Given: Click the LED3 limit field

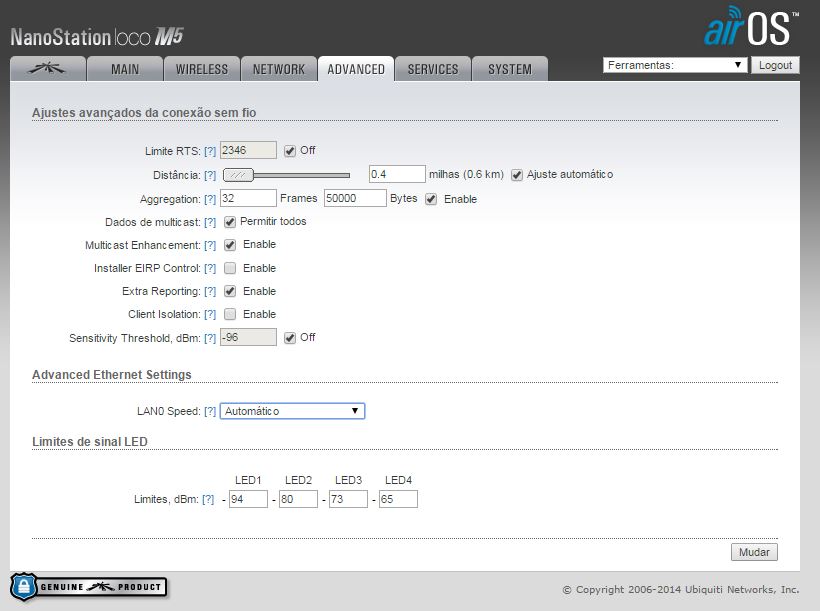Looking at the screenshot, I should coord(348,499).
